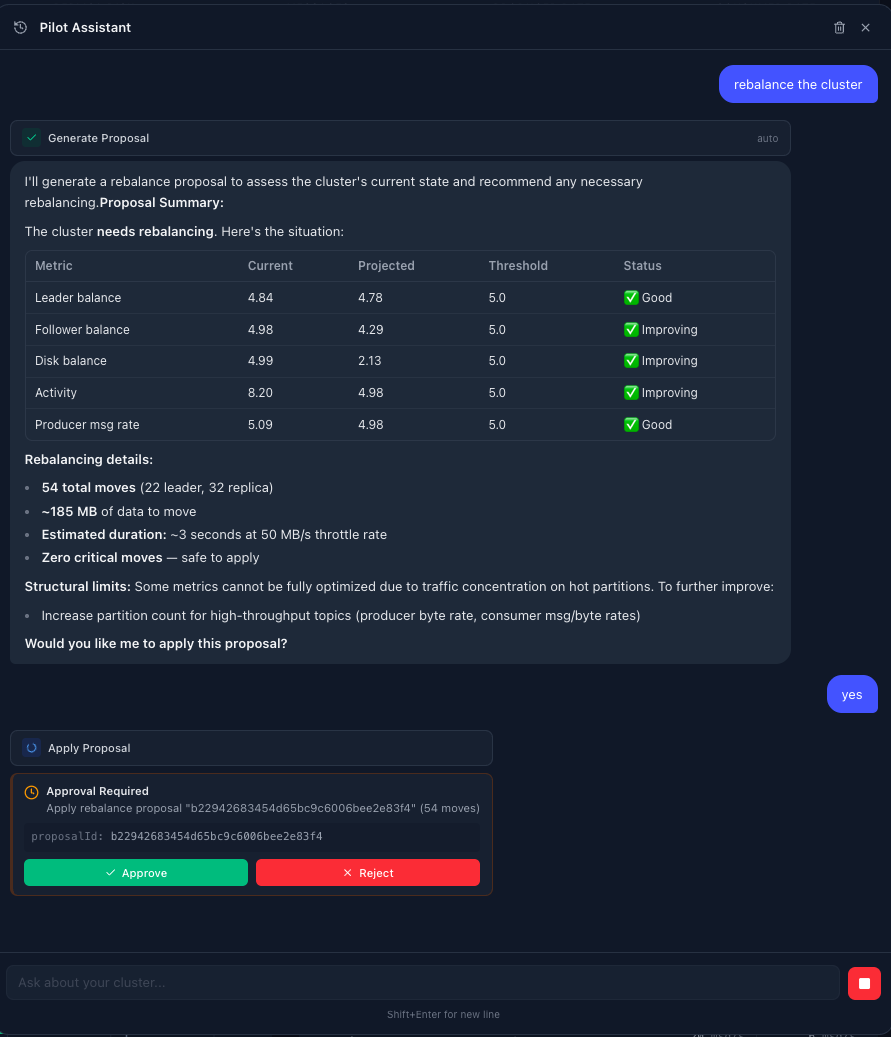Screen dimensions: 891x1037
Task: Click the Follower balance Improving status checkmark
Action: [x=631, y=329]
